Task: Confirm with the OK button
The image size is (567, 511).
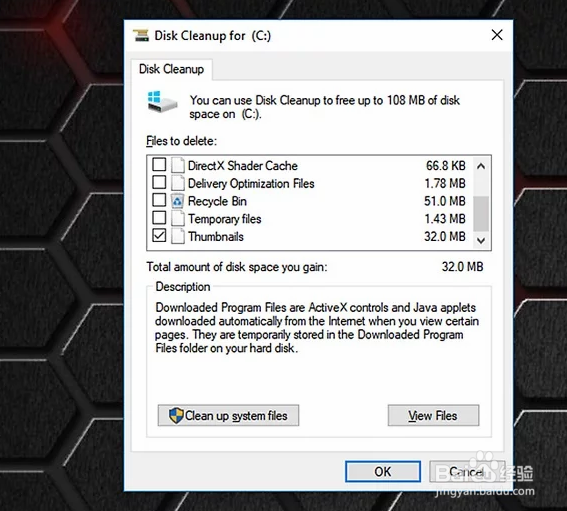Action: (x=383, y=471)
